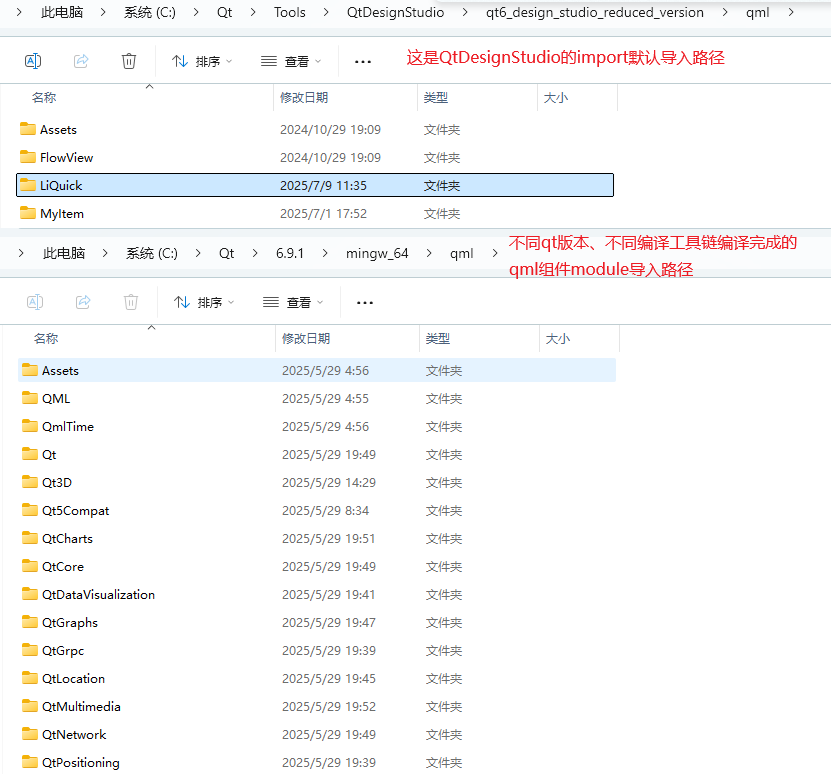Open the more options ellipsis in bottom window

(365, 303)
